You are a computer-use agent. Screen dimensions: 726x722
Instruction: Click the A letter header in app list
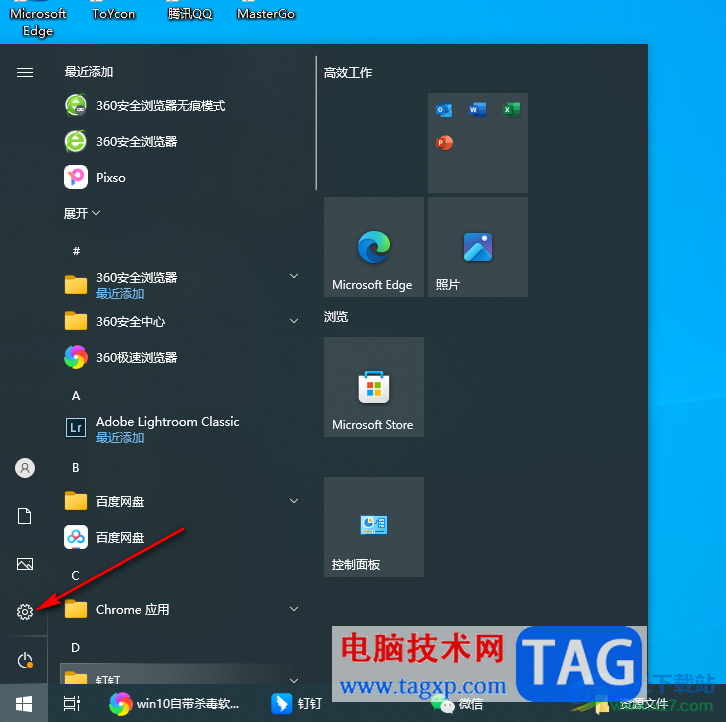[x=76, y=396]
